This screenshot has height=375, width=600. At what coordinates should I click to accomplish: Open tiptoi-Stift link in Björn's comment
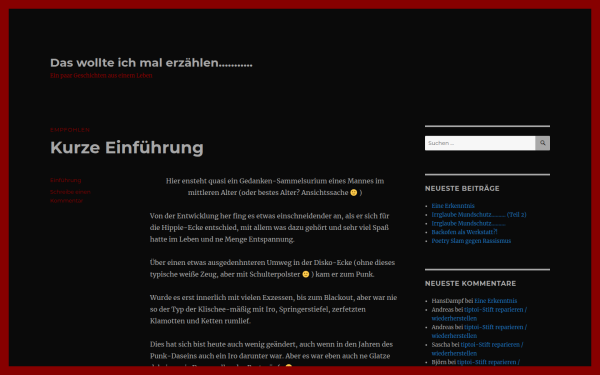(x=488, y=362)
